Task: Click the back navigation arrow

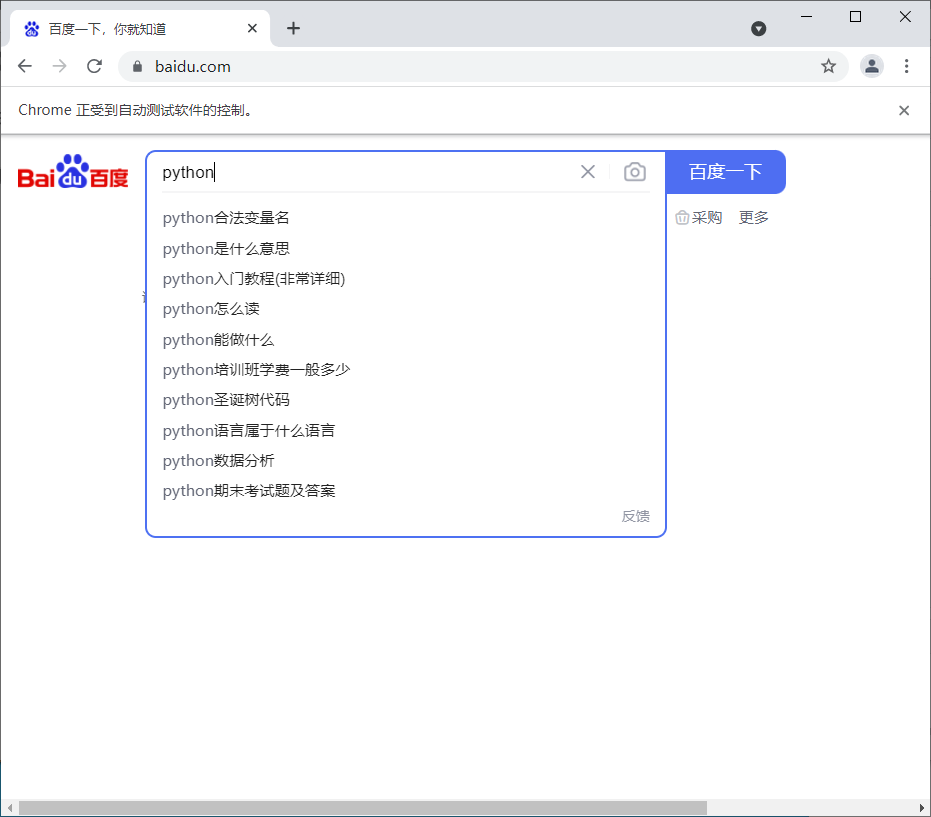Action: coord(24,66)
